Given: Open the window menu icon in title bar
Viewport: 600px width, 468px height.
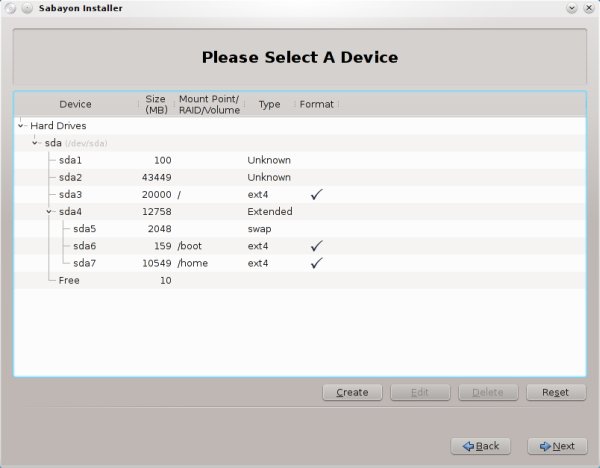Looking at the screenshot, I should [10, 8].
